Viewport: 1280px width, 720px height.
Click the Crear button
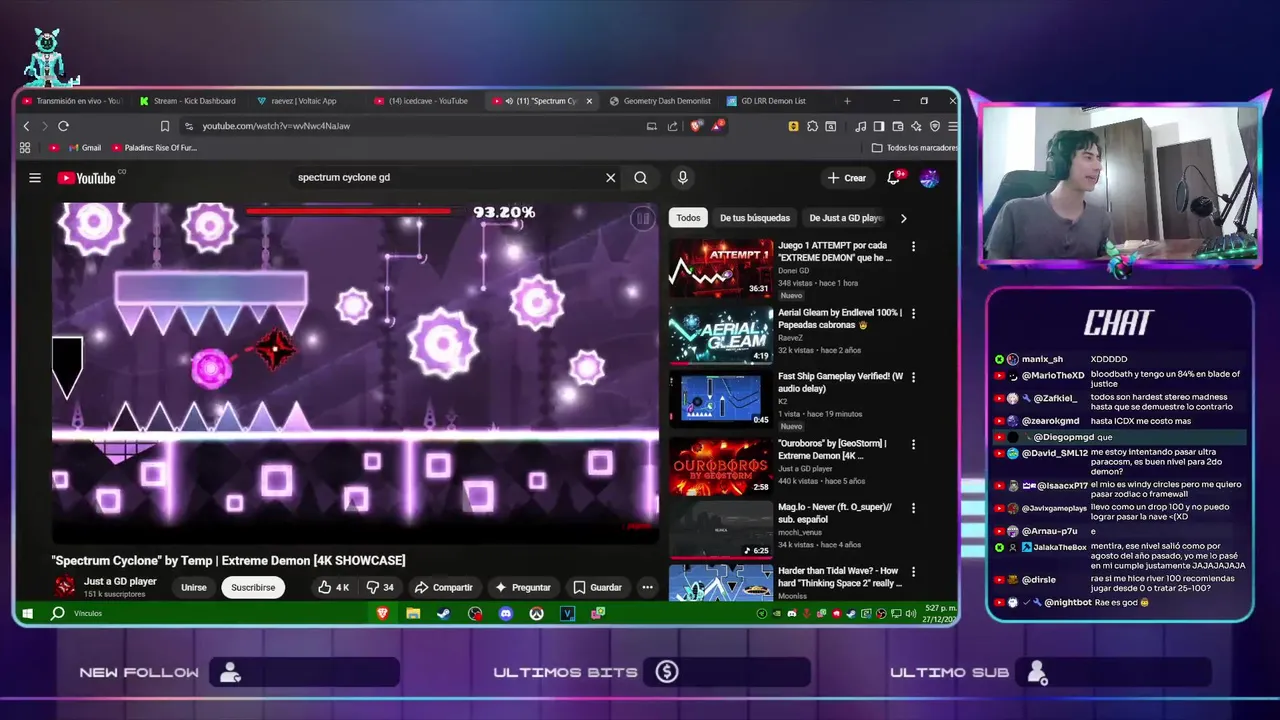pyautogui.click(x=847, y=178)
